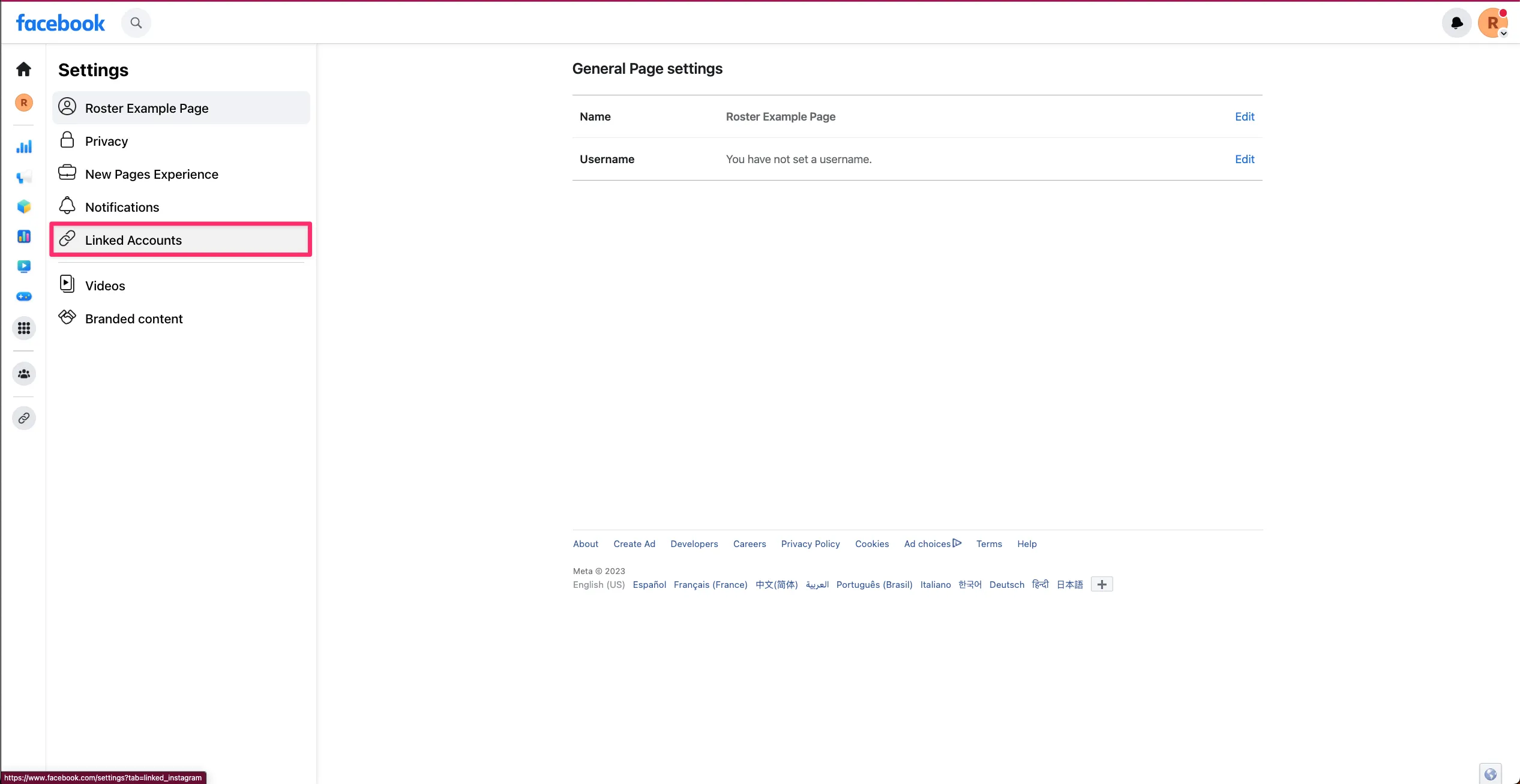Edit the page Name
1520x784 pixels.
point(1244,116)
